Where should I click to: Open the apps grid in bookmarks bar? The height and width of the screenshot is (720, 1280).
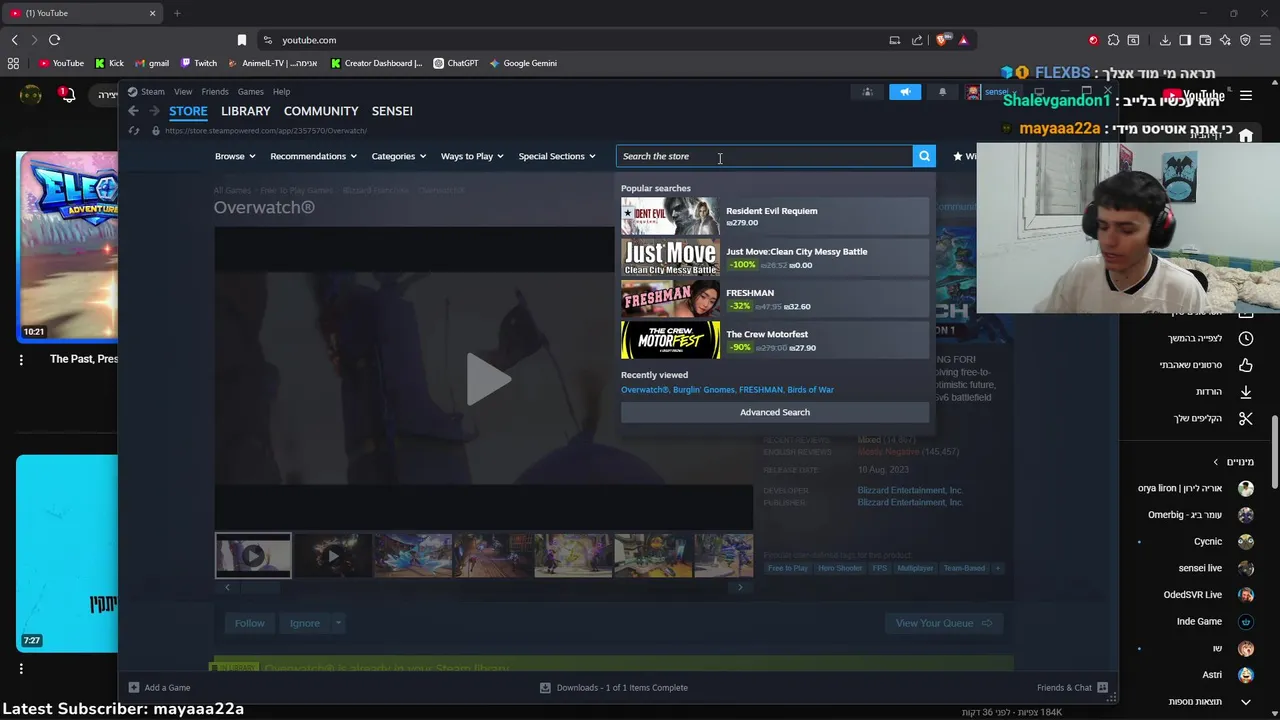coord(13,63)
